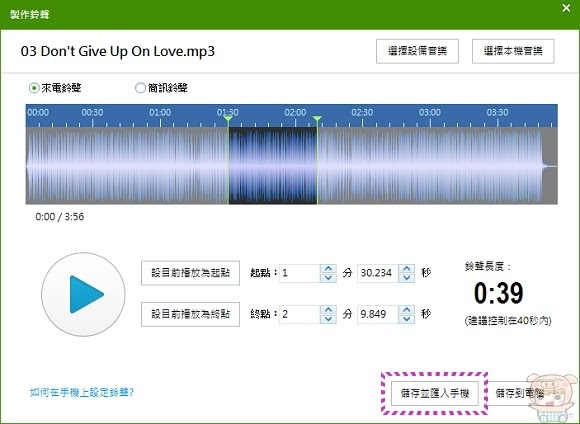Increase end point minutes with up arrow
Viewport: 580px width, 424px height.
point(328,310)
